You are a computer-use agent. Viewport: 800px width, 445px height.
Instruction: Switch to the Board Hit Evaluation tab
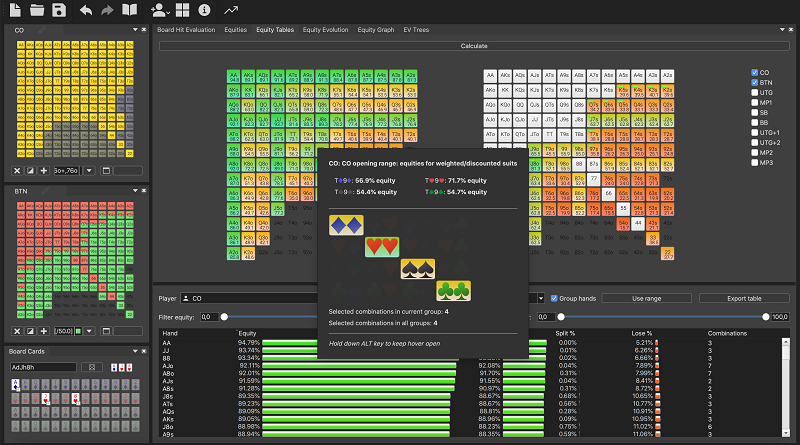[186, 30]
